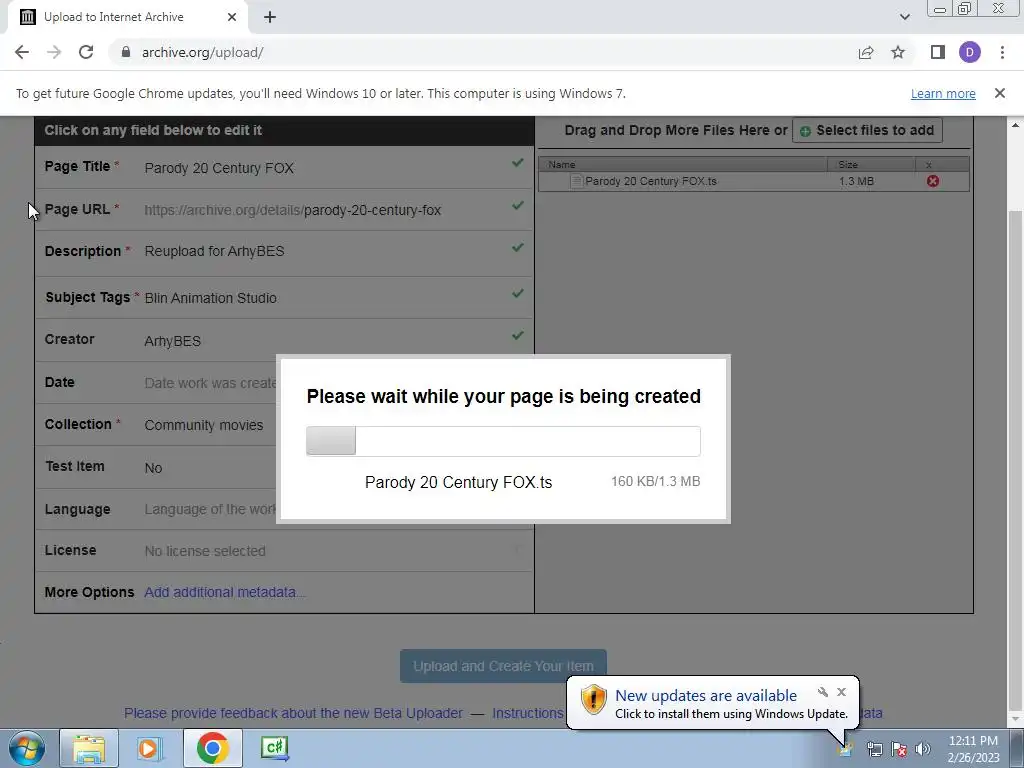Reload the archive.org upload page
Viewport: 1024px width, 768px height.
point(86,52)
